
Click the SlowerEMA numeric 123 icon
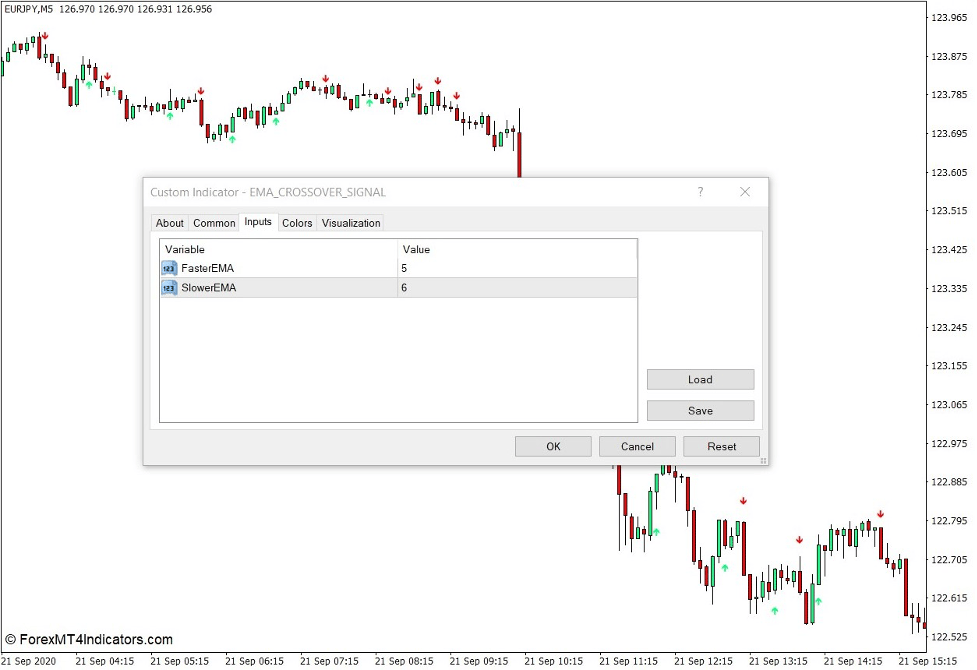tap(168, 288)
